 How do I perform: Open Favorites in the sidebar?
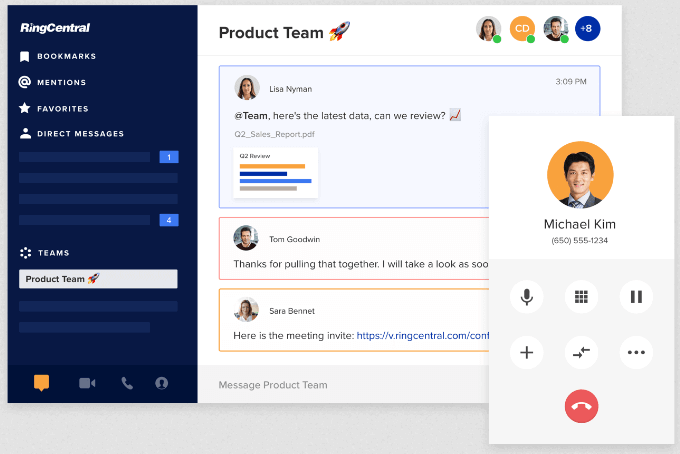54,108
